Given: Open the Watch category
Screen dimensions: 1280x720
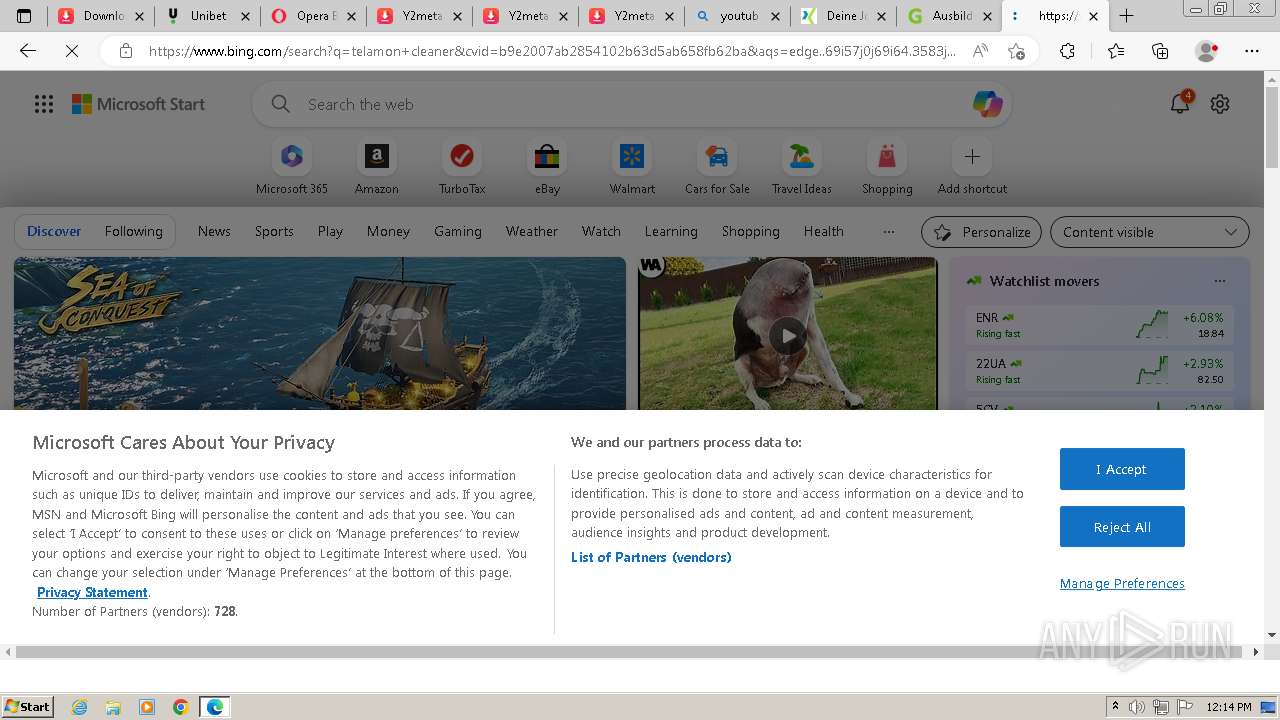Looking at the screenshot, I should 601,231.
